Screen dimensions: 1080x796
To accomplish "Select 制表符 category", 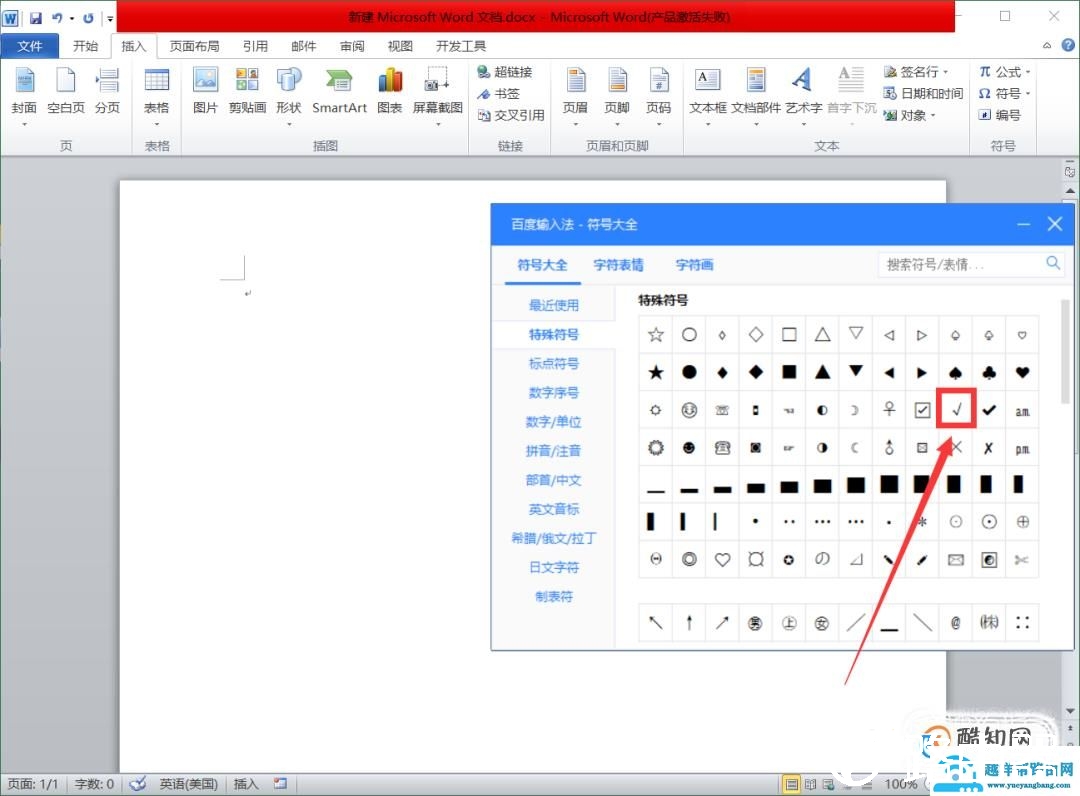I will (x=554, y=596).
